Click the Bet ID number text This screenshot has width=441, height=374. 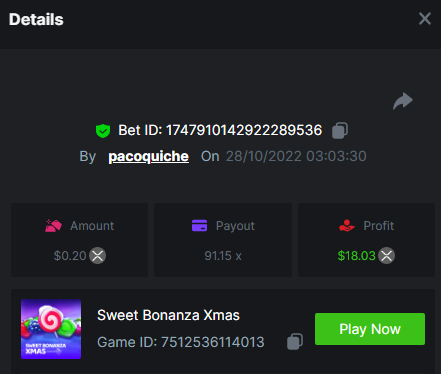click(x=244, y=130)
